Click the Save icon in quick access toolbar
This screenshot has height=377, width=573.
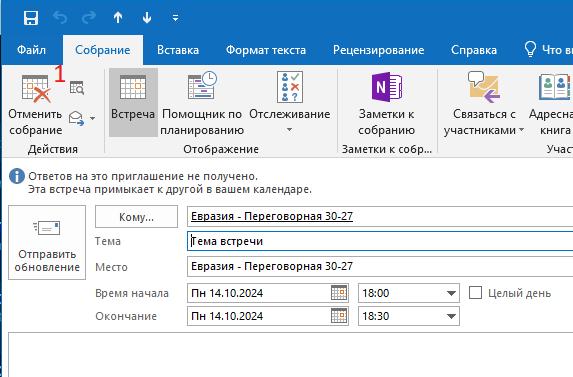tap(31, 18)
